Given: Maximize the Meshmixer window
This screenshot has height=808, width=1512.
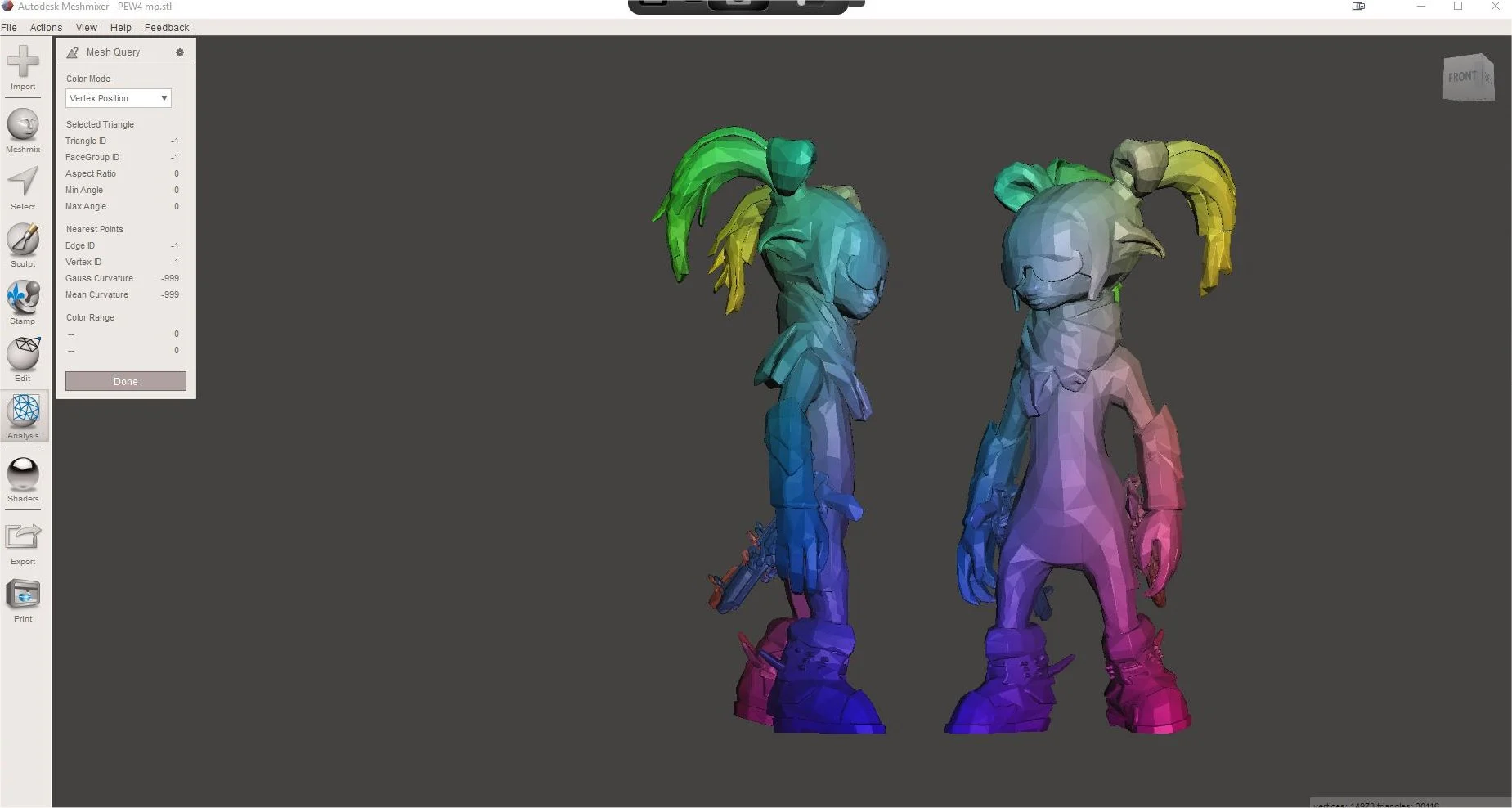Looking at the screenshot, I should (x=1457, y=6).
